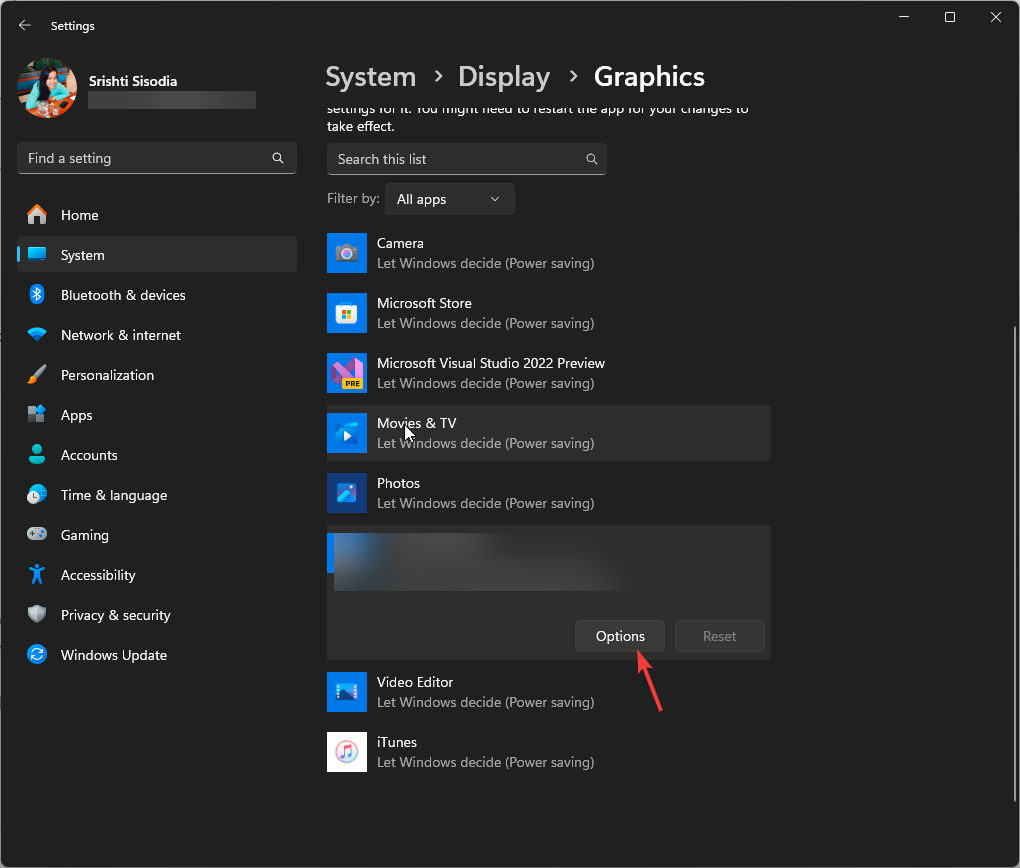1020x868 pixels.
Task: Navigate to System via the breadcrumb
Action: pyautogui.click(x=371, y=76)
